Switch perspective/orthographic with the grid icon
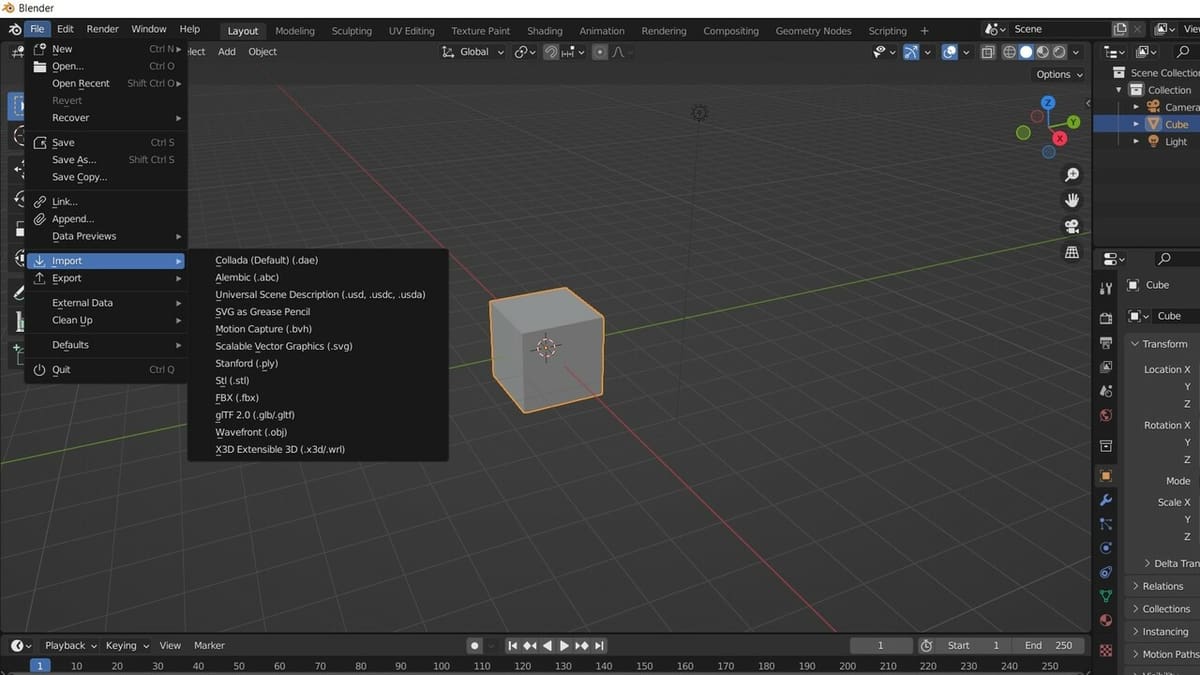Screen dimensions: 1200x675 [x=1072, y=252]
